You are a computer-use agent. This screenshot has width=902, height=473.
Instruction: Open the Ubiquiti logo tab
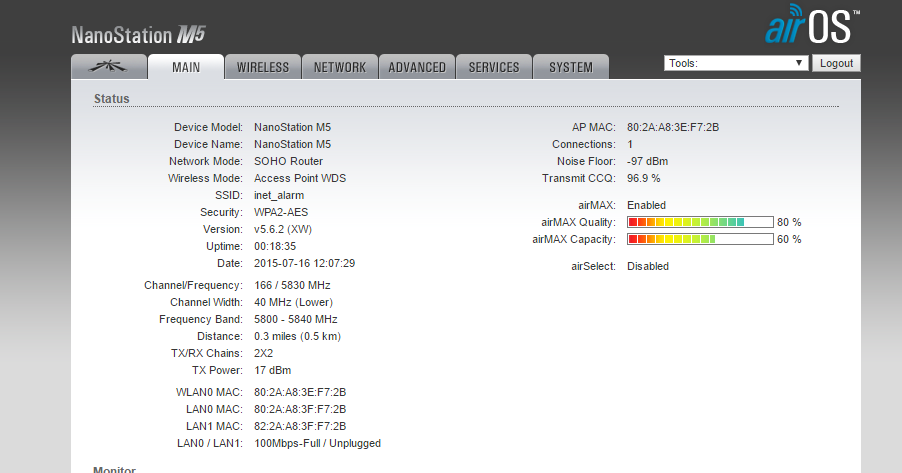pyautogui.click(x=109, y=67)
